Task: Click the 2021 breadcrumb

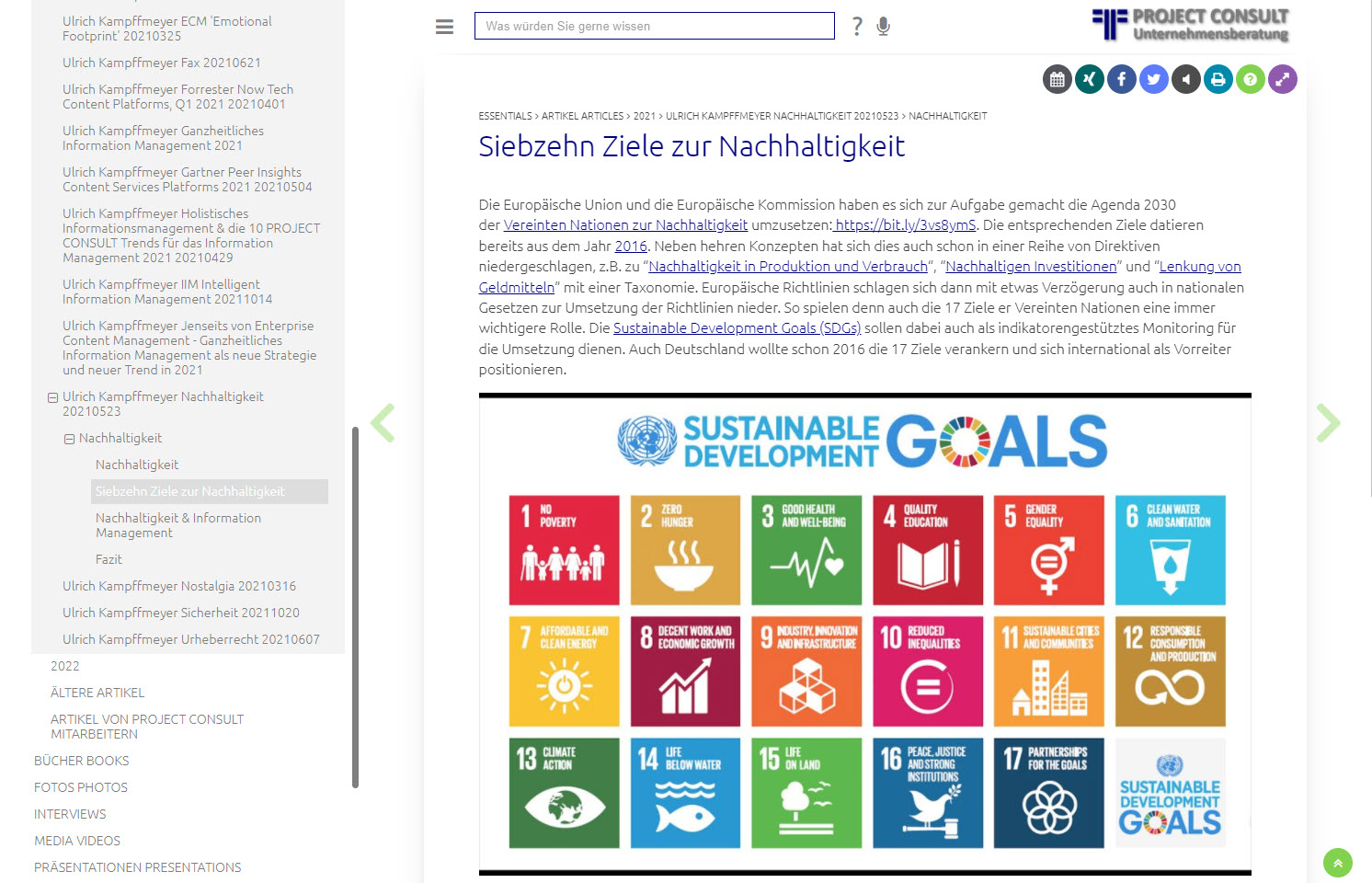Action: [644, 116]
